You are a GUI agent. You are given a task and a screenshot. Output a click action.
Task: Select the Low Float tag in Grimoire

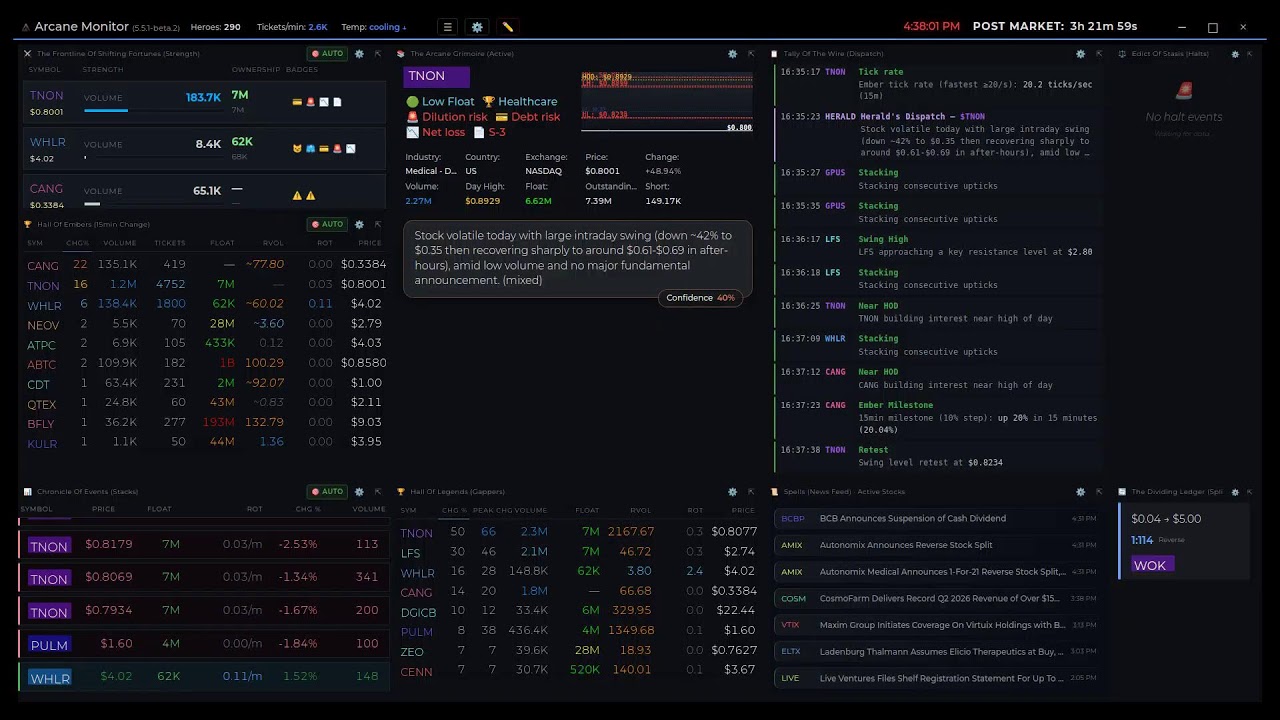point(440,102)
